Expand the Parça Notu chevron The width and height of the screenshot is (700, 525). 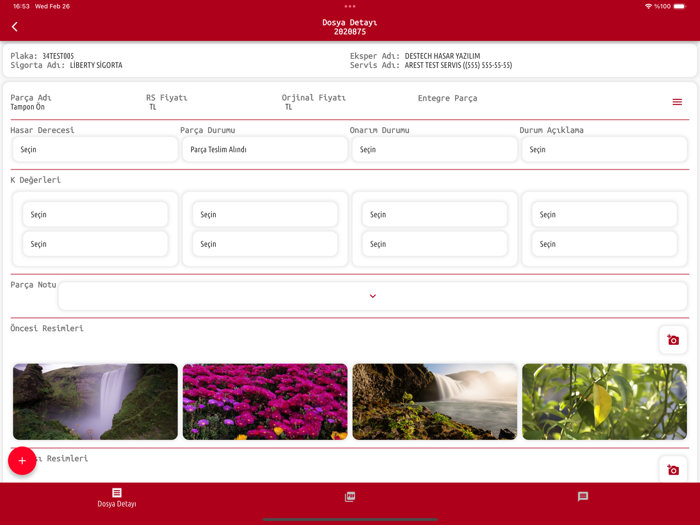pos(373,296)
